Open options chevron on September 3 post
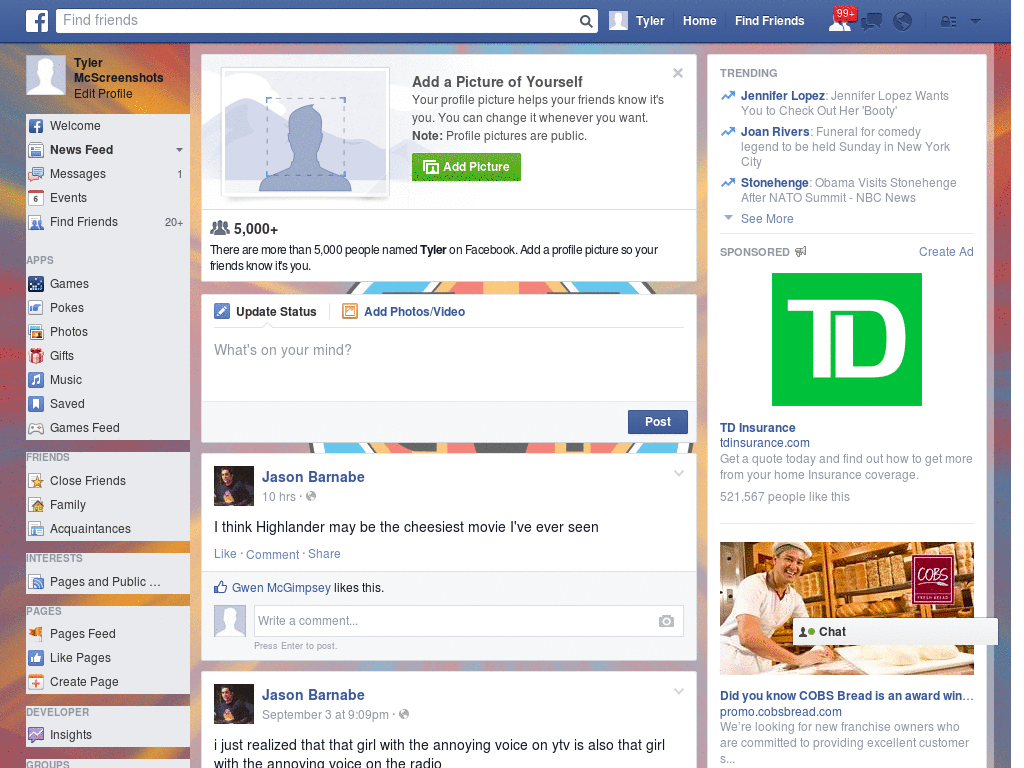The height and width of the screenshot is (768, 1024). tap(679, 692)
